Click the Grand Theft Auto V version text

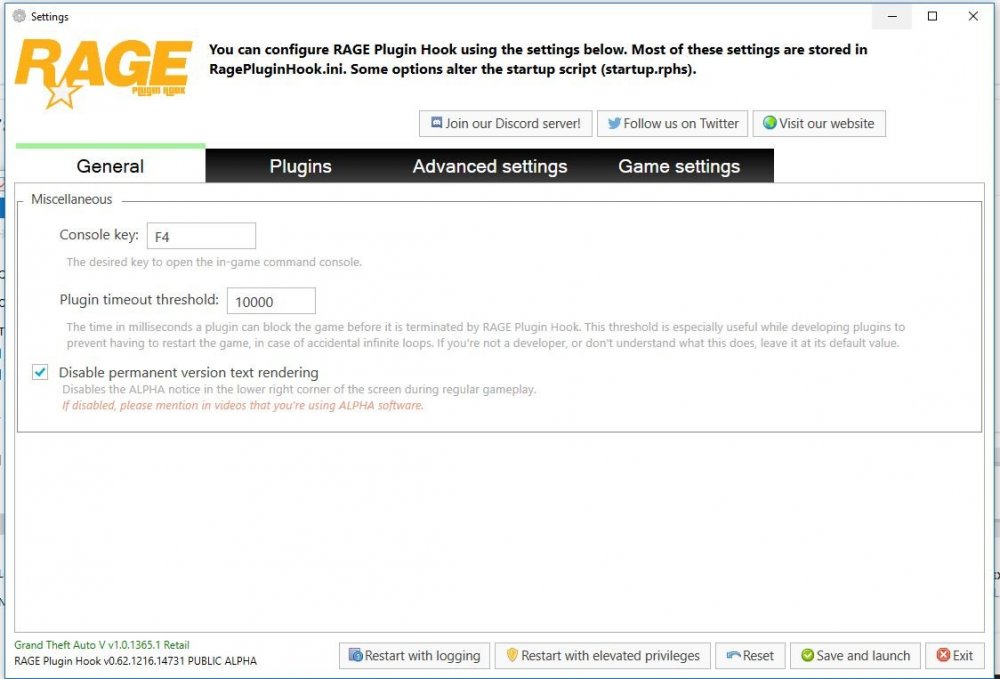(x=102, y=645)
